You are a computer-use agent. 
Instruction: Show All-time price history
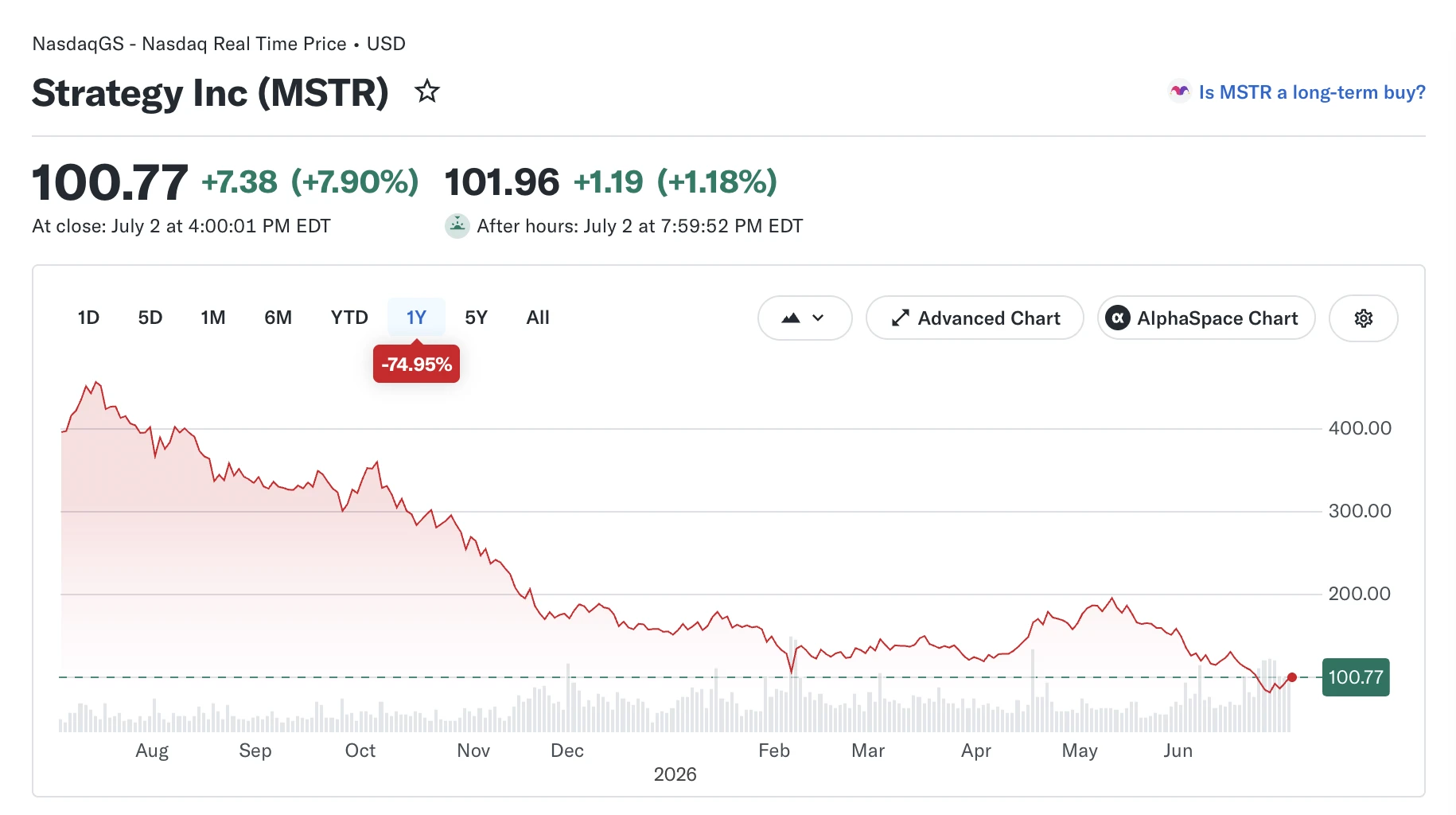[538, 318]
